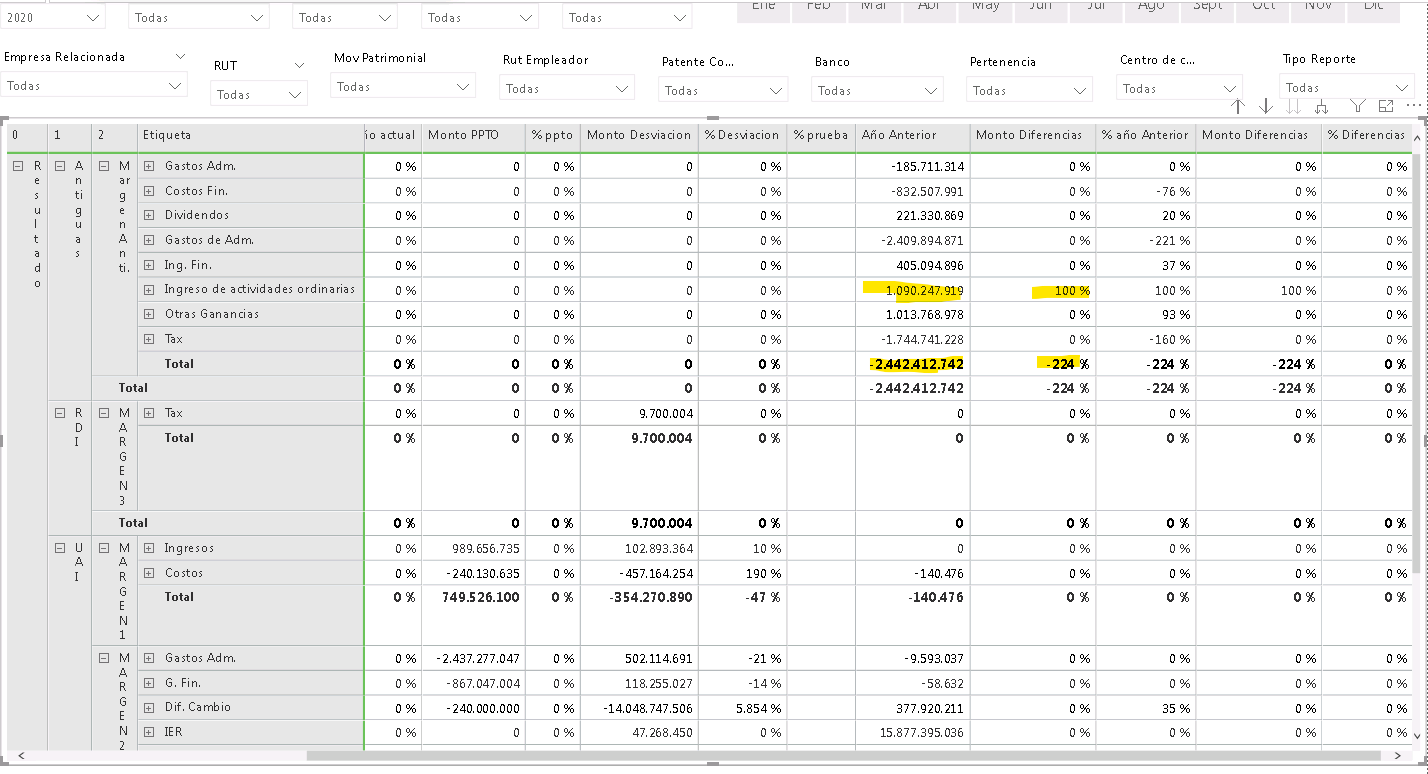Sort by the Año Anterior column header
This screenshot has width=1428, height=774.
[x=912, y=135]
